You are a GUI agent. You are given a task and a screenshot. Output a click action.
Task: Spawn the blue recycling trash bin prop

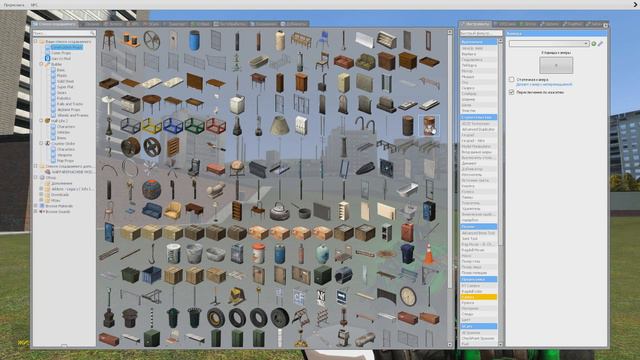407,253
